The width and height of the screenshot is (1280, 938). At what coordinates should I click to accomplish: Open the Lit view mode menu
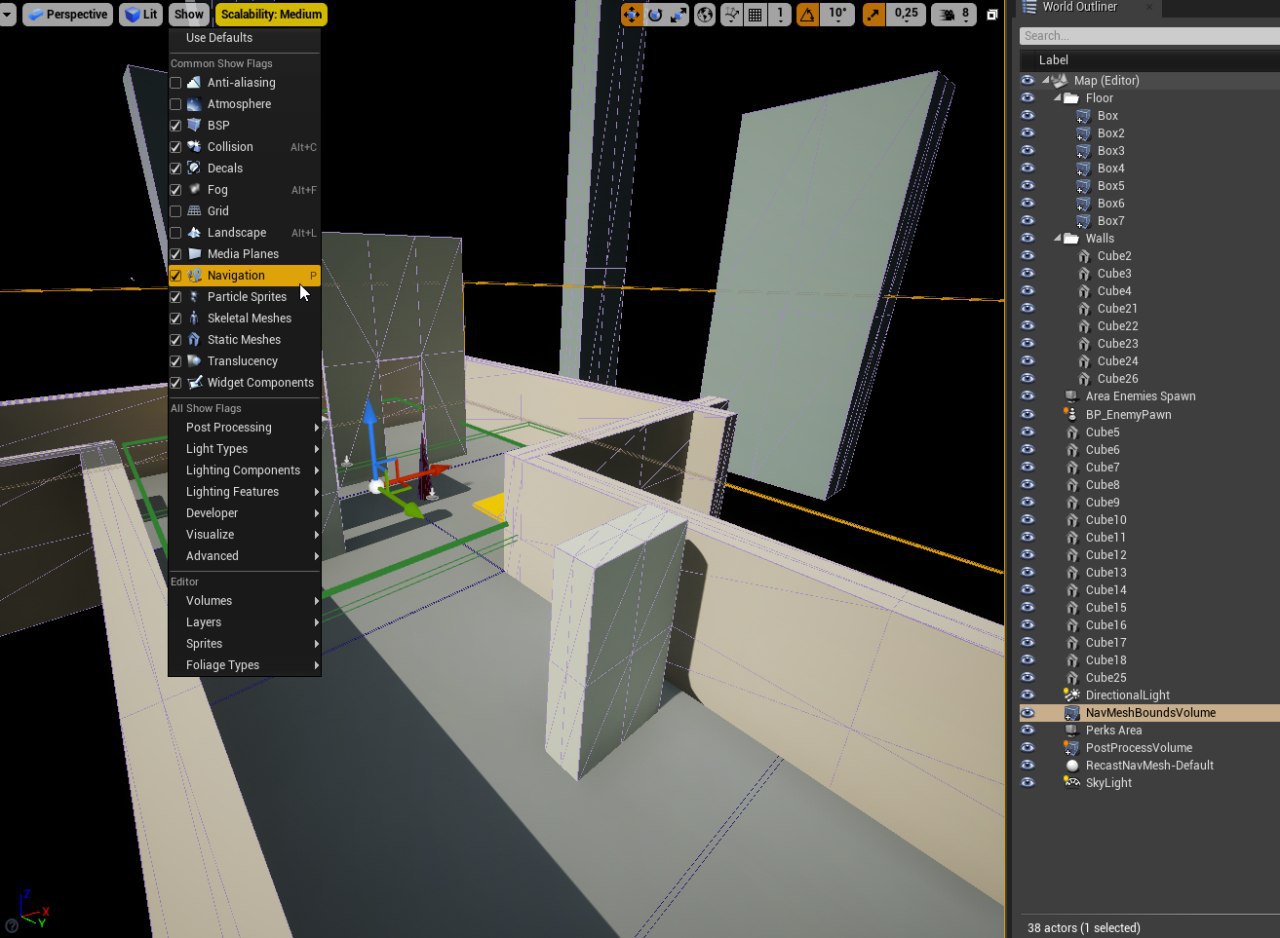pos(141,15)
